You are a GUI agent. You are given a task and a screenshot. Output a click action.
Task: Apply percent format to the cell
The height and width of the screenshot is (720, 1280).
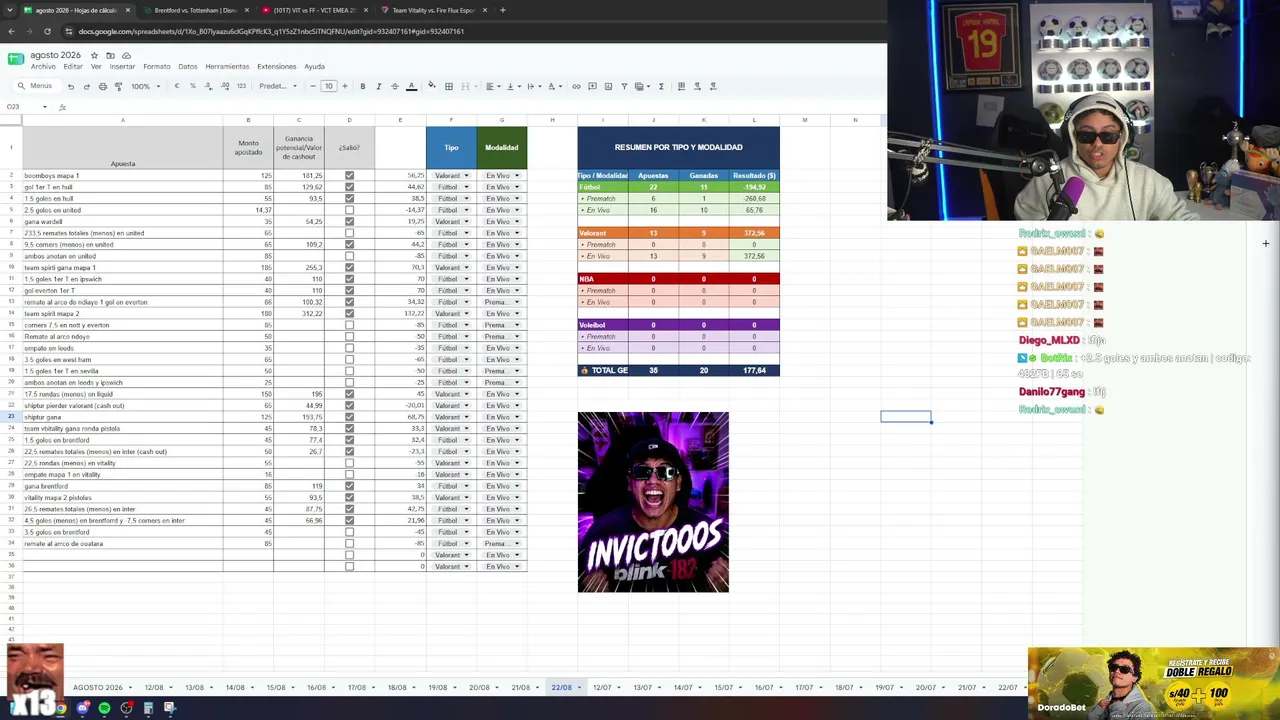[193, 86]
